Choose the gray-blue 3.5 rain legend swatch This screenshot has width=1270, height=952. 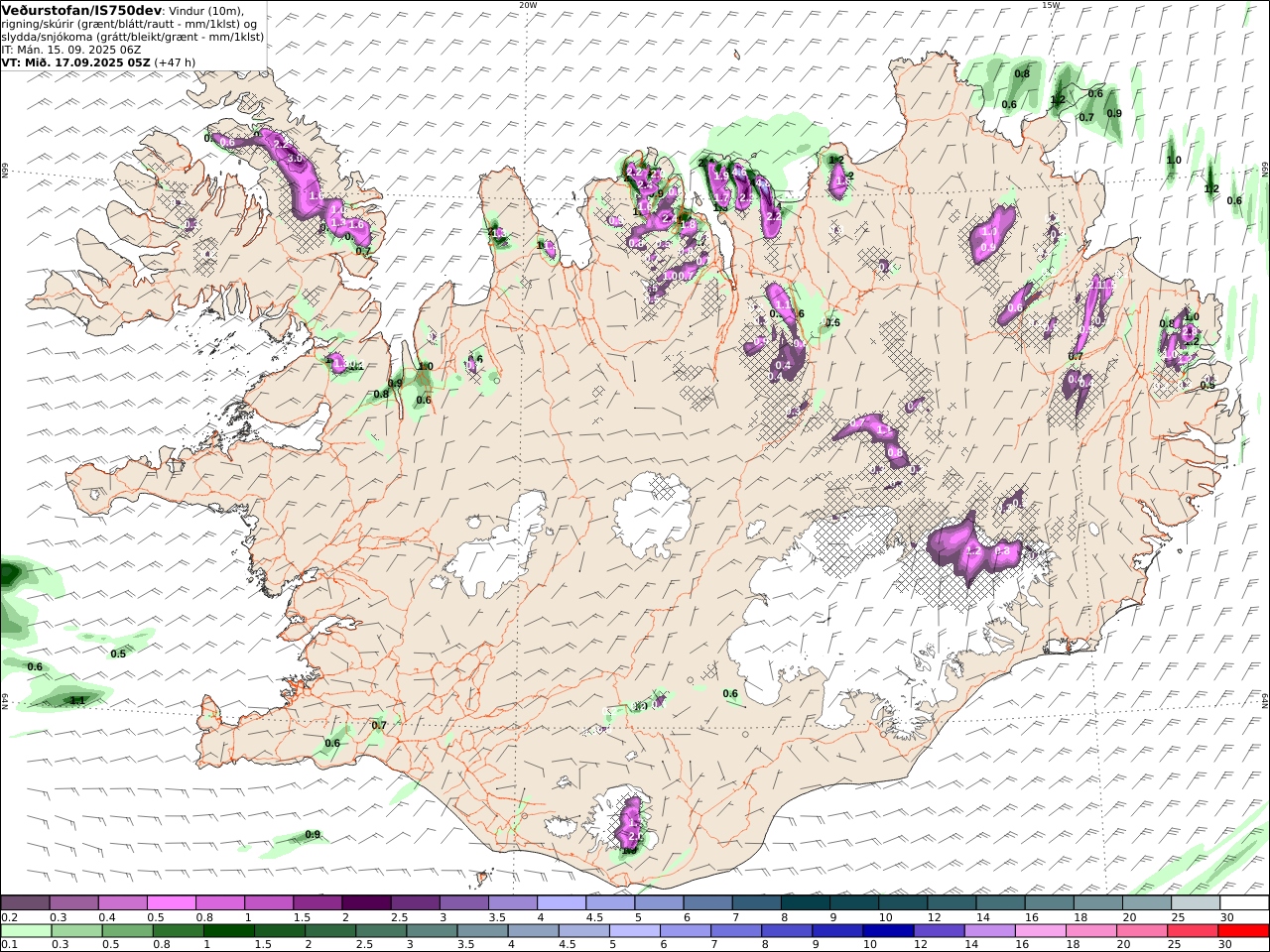pyautogui.click(x=482, y=931)
